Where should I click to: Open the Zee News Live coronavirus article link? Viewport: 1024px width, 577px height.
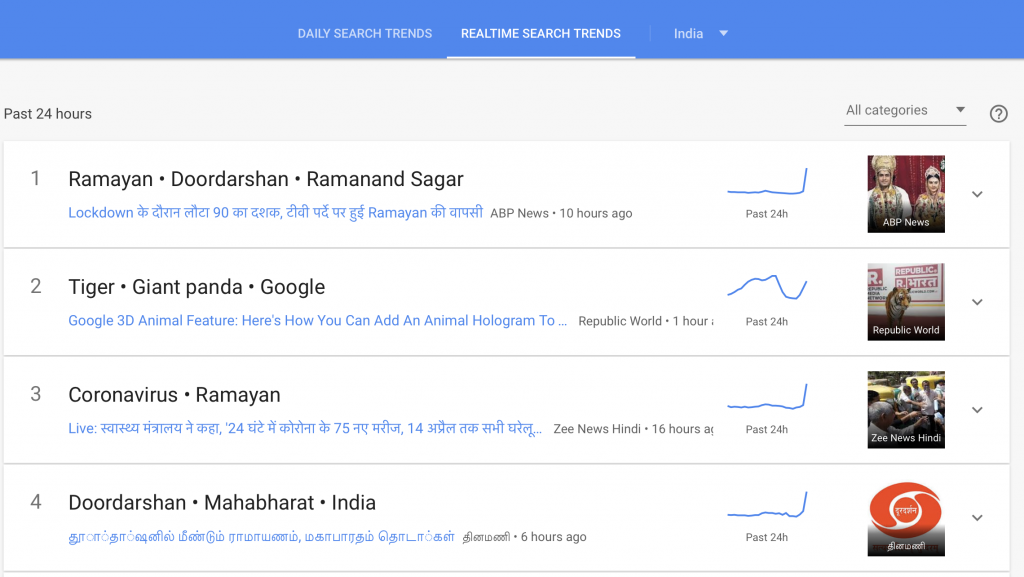(x=305, y=429)
